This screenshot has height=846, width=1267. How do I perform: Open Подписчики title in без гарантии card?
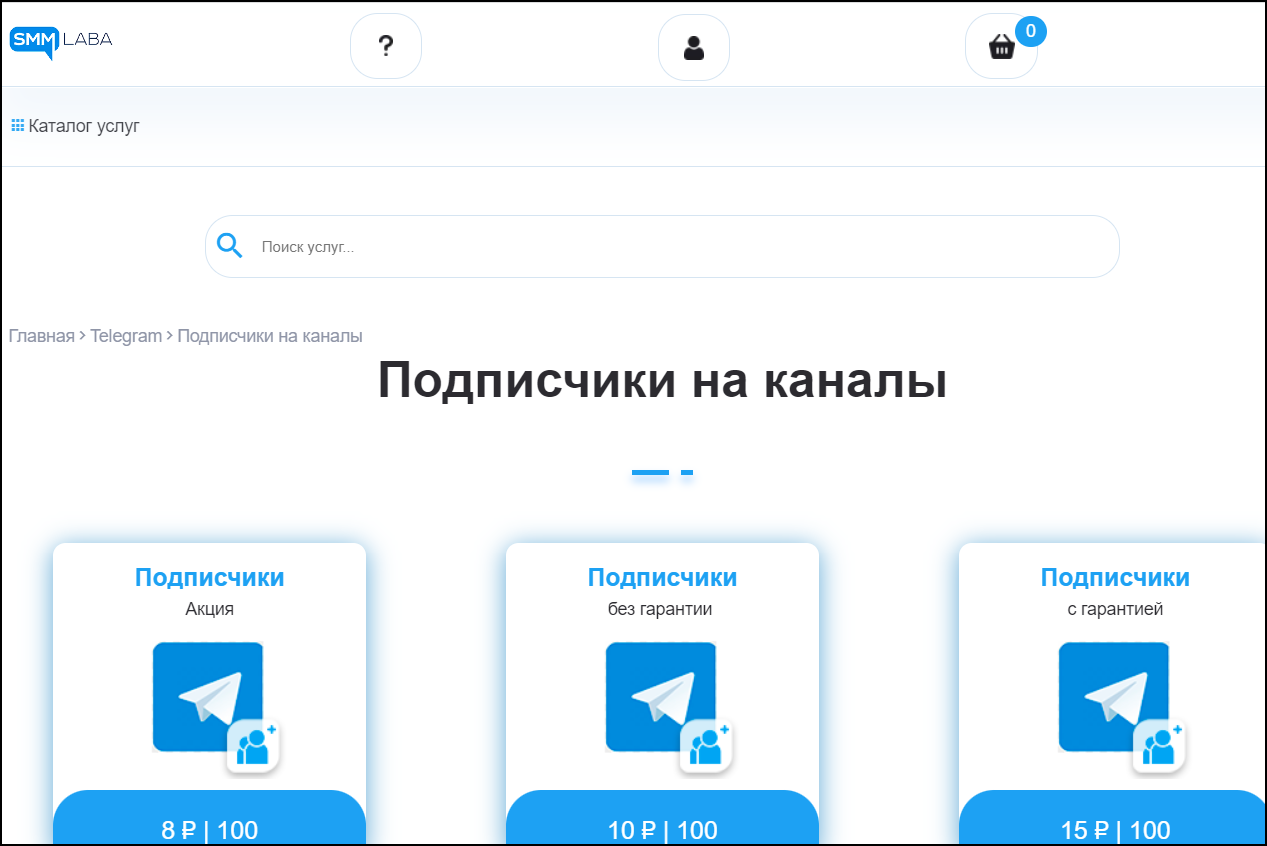click(x=662, y=577)
